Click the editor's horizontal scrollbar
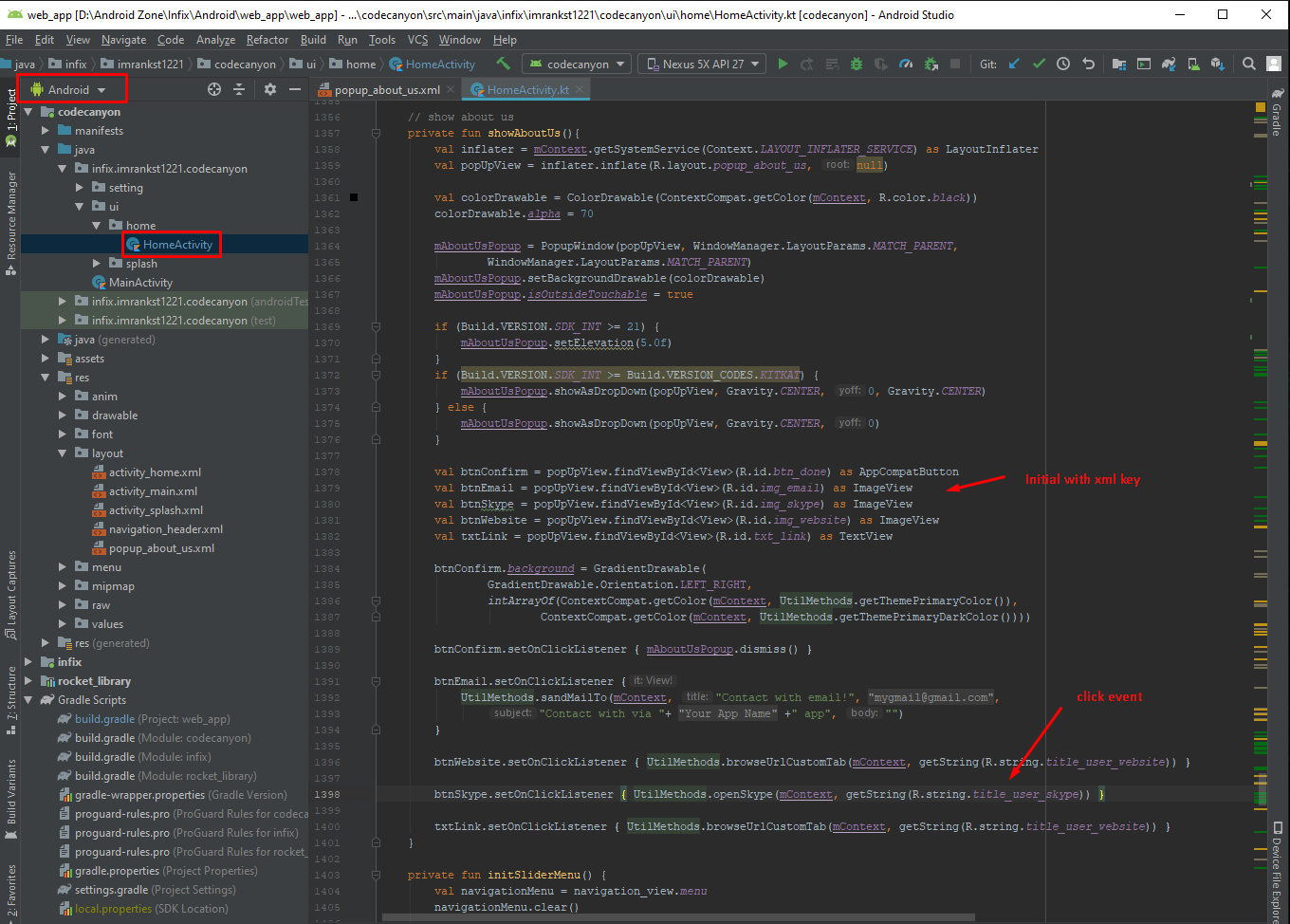The width and height of the screenshot is (1290, 924). (x=678, y=917)
